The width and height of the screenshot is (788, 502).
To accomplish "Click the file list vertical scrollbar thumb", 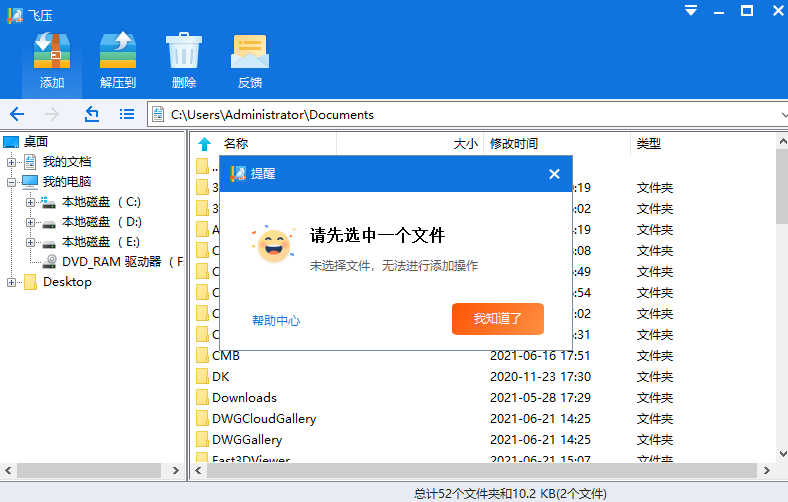I will click(x=782, y=186).
